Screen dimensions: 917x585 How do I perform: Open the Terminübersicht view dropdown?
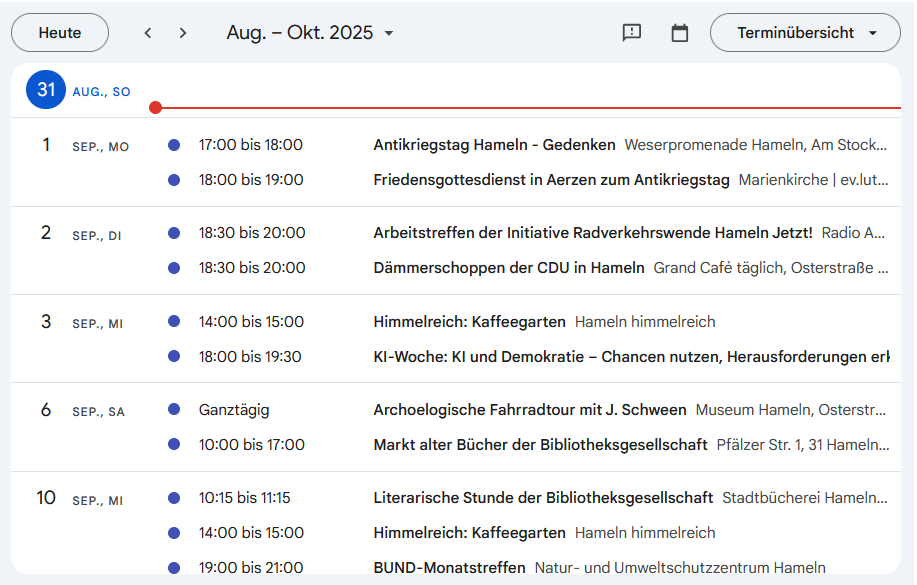click(805, 33)
